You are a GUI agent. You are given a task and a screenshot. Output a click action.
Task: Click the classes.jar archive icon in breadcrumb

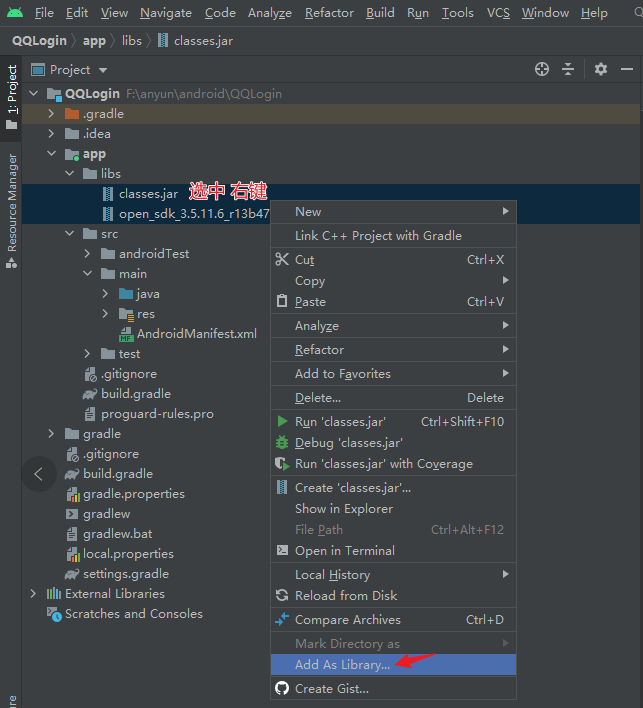click(x=163, y=41)
